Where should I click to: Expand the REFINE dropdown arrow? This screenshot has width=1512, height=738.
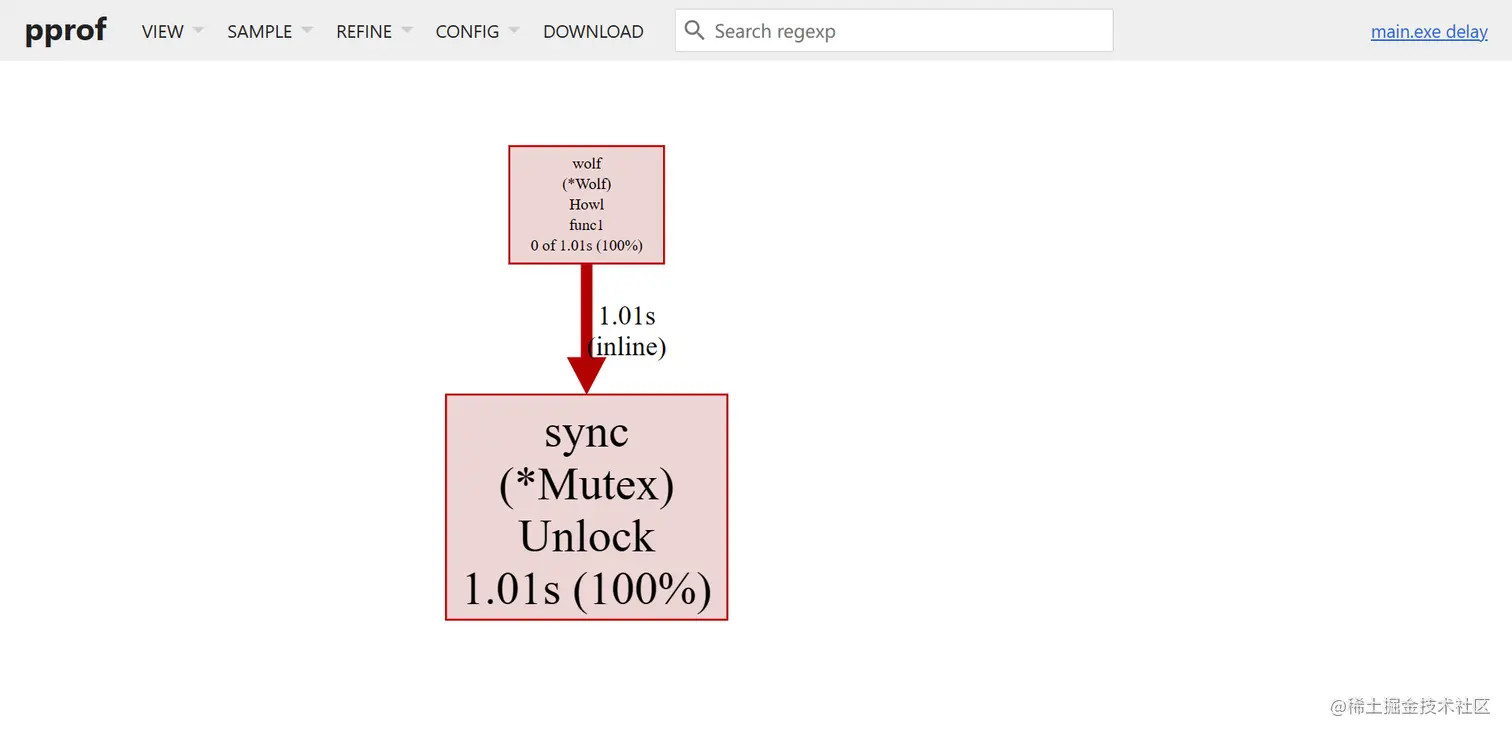pos(406,31)
